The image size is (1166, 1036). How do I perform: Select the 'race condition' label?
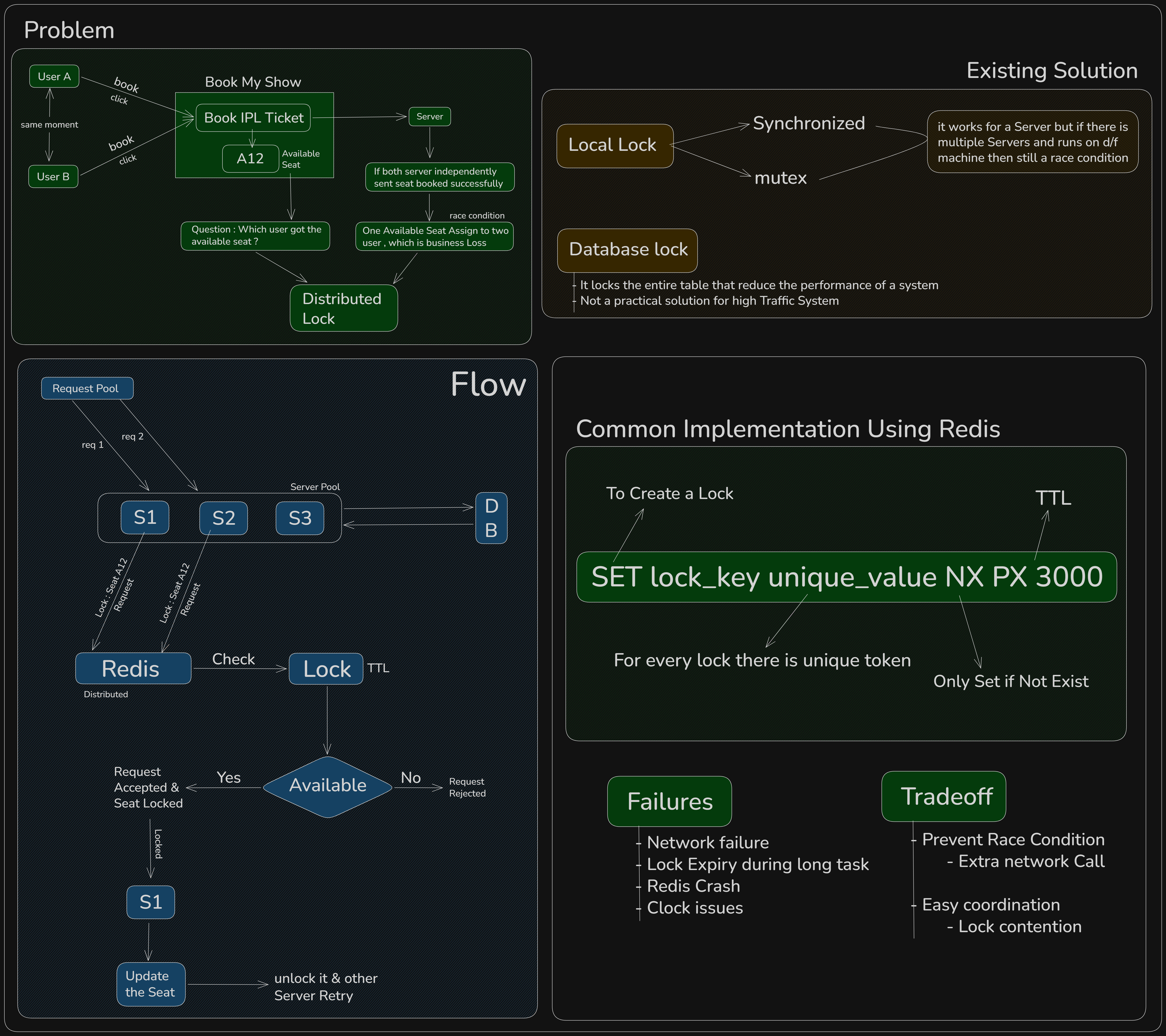pyautogui.click(x=477, y=216)
